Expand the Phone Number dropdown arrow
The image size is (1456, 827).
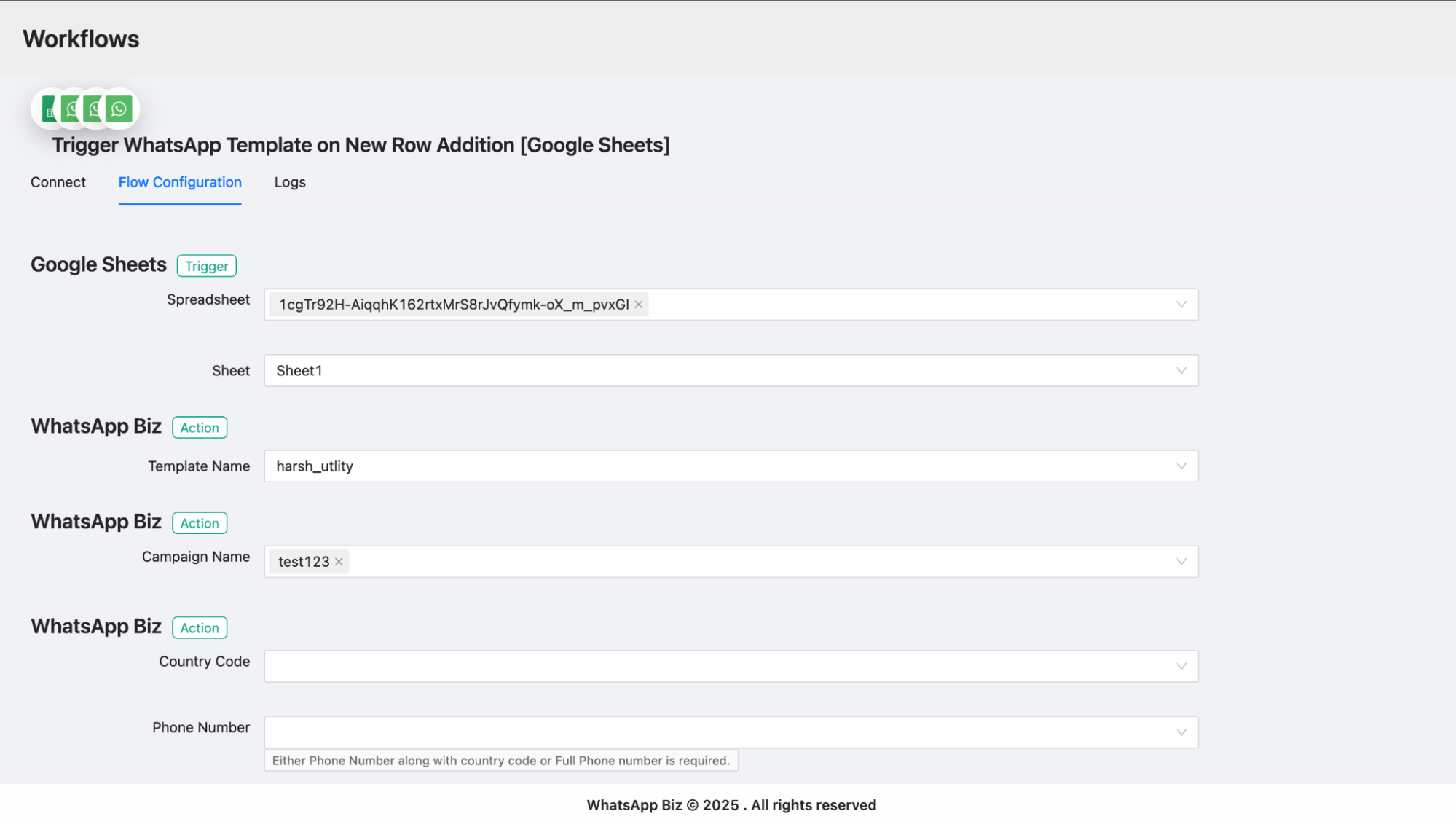pos(1181,732)
